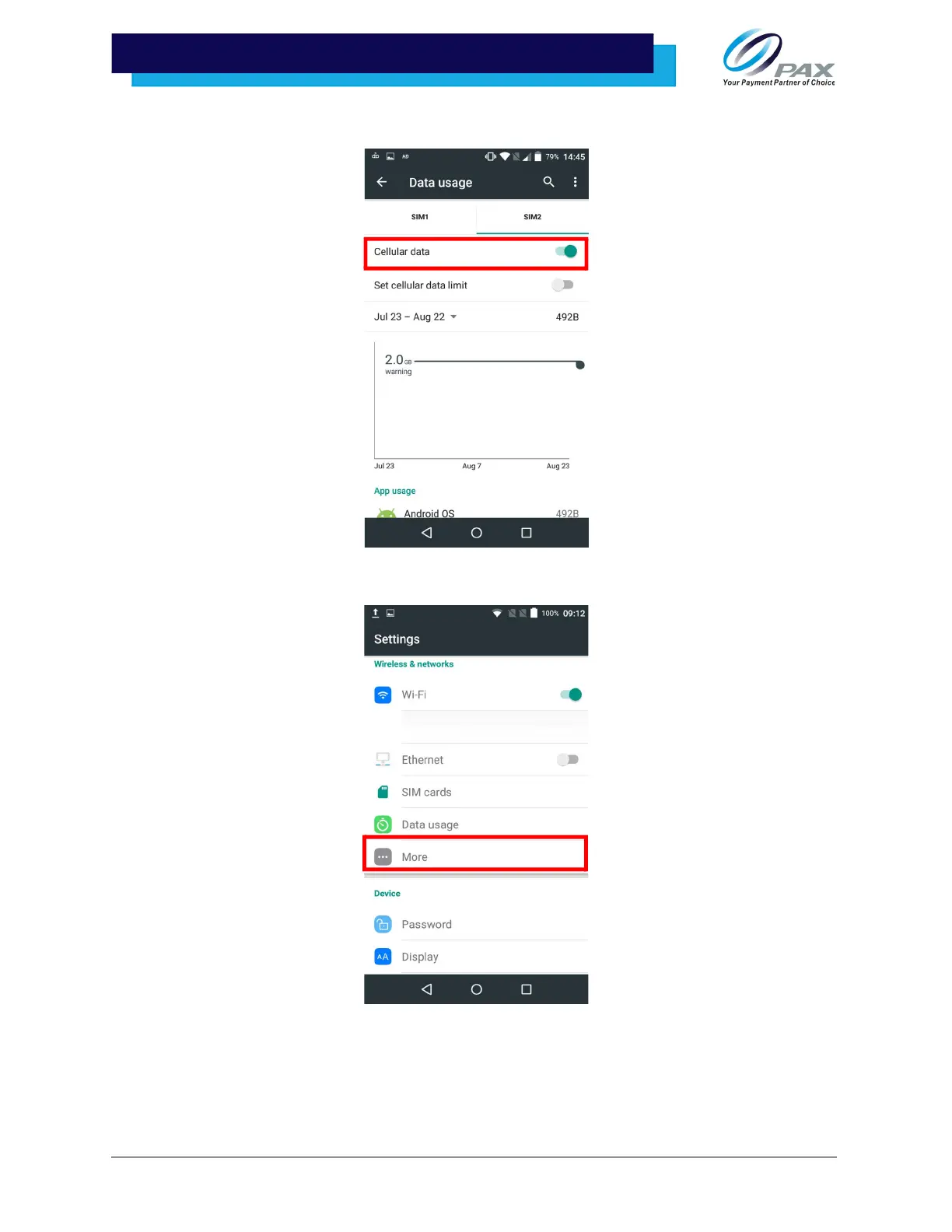The width and height of the screenshot is (952, 1232).
Task: Tap the back arrow in Data usage
Action: pos(381,182)
